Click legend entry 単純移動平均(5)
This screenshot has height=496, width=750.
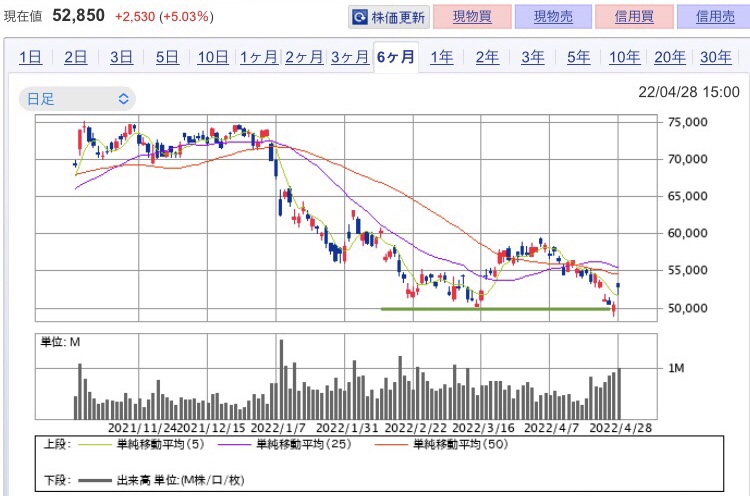(141, 444)
